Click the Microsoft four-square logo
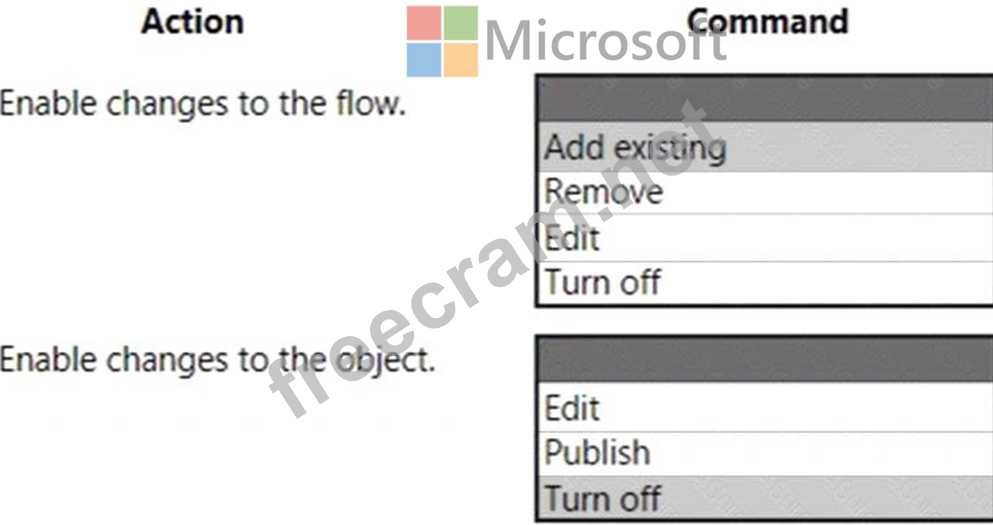 (x=442, y=42)
